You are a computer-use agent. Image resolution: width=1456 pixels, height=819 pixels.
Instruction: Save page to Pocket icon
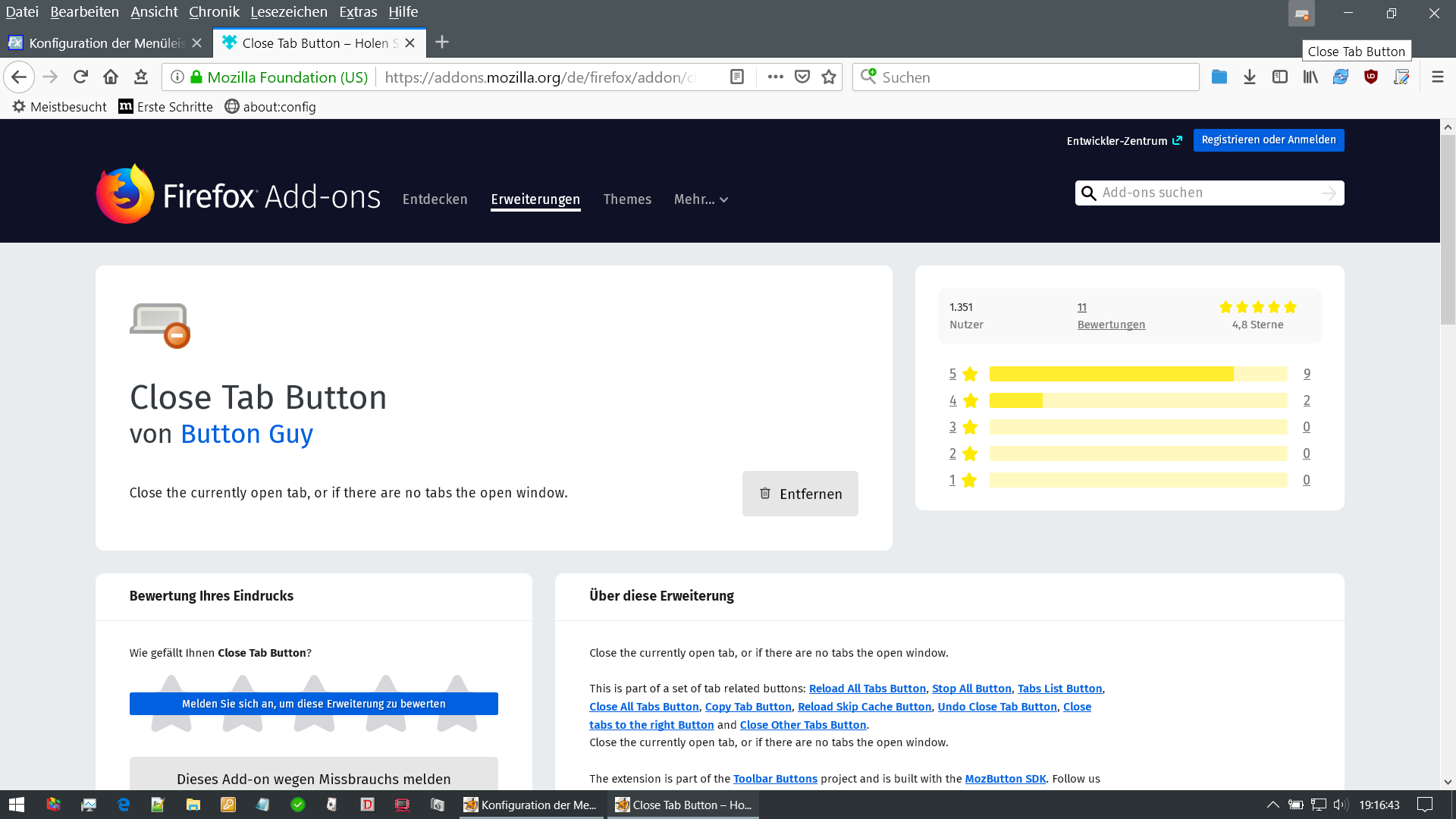(802, 77)
